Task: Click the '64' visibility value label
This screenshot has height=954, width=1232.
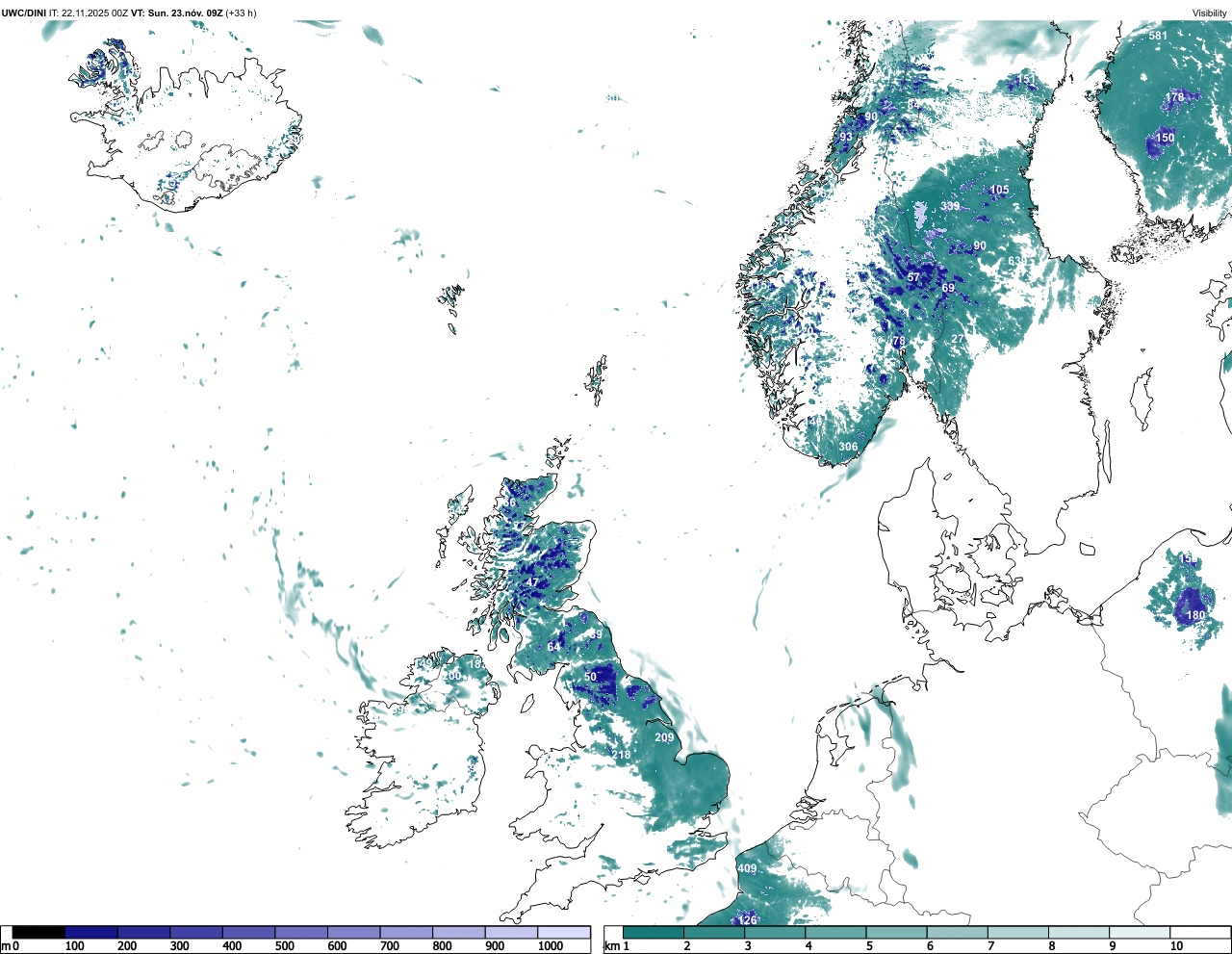Action: (553, 647)
